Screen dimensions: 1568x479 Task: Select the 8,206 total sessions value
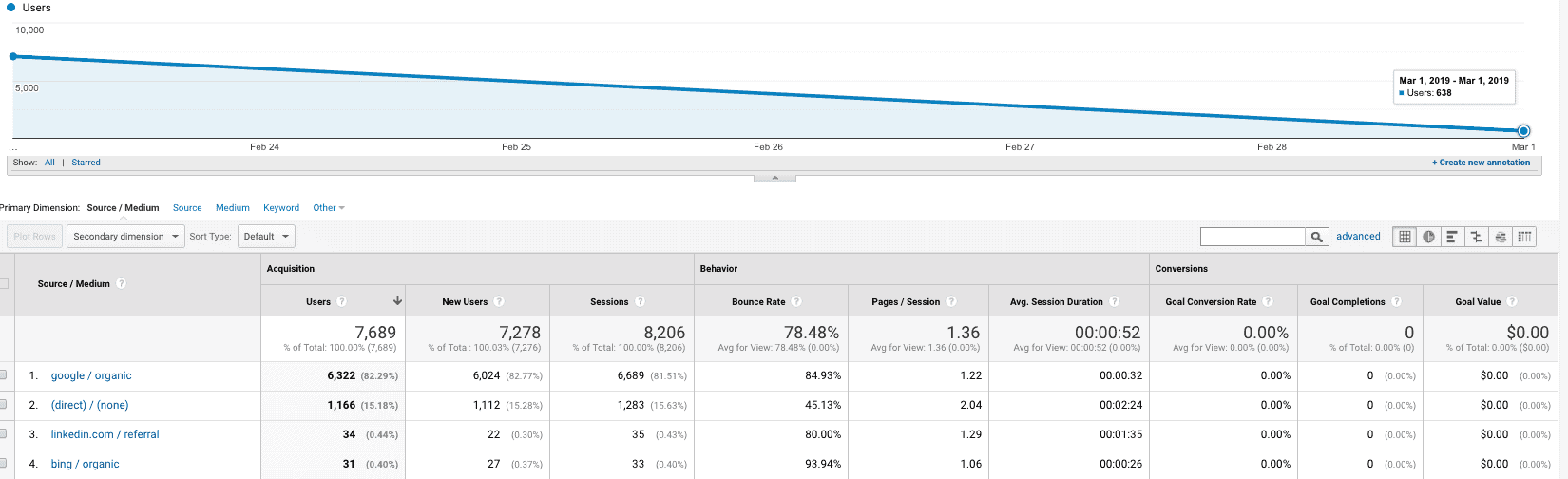click(664, 333)
